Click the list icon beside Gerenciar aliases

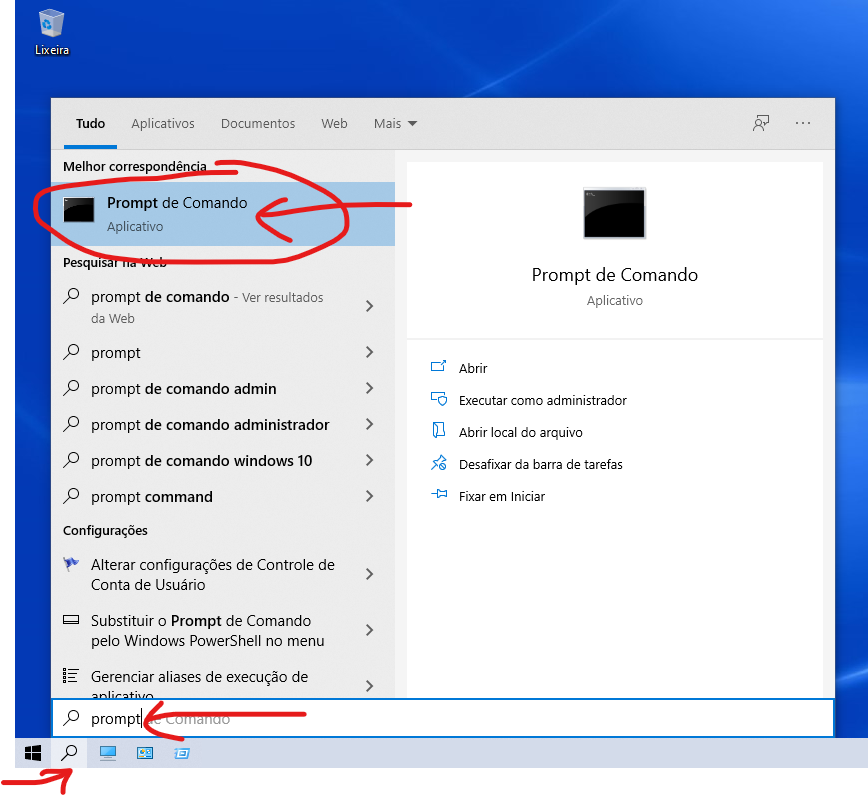point(70,675)
